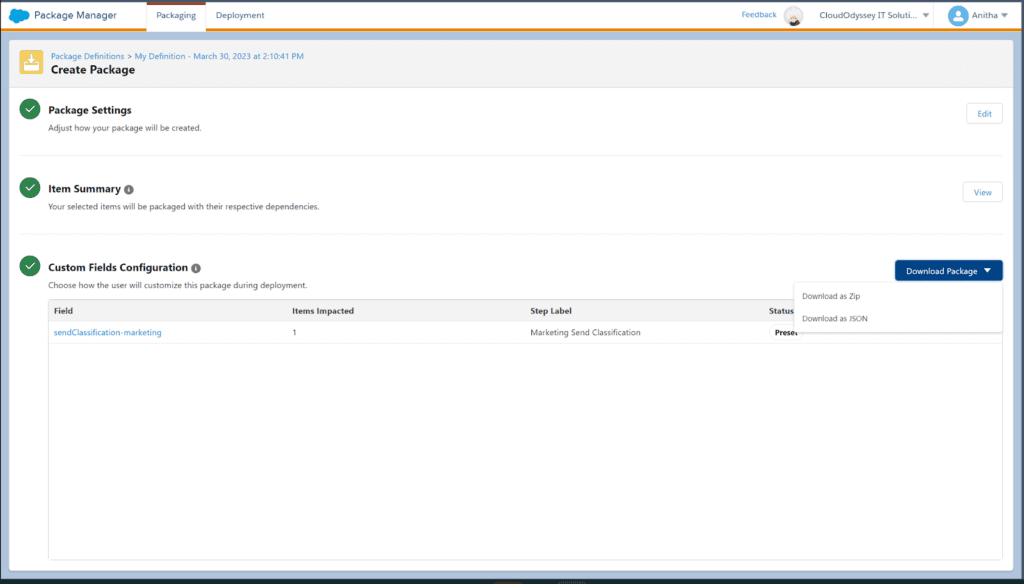The height and width of the screenshot is (584, 1024).
Task: Click the 'Choose how the user will customize' text
Action: click(178, 285)
